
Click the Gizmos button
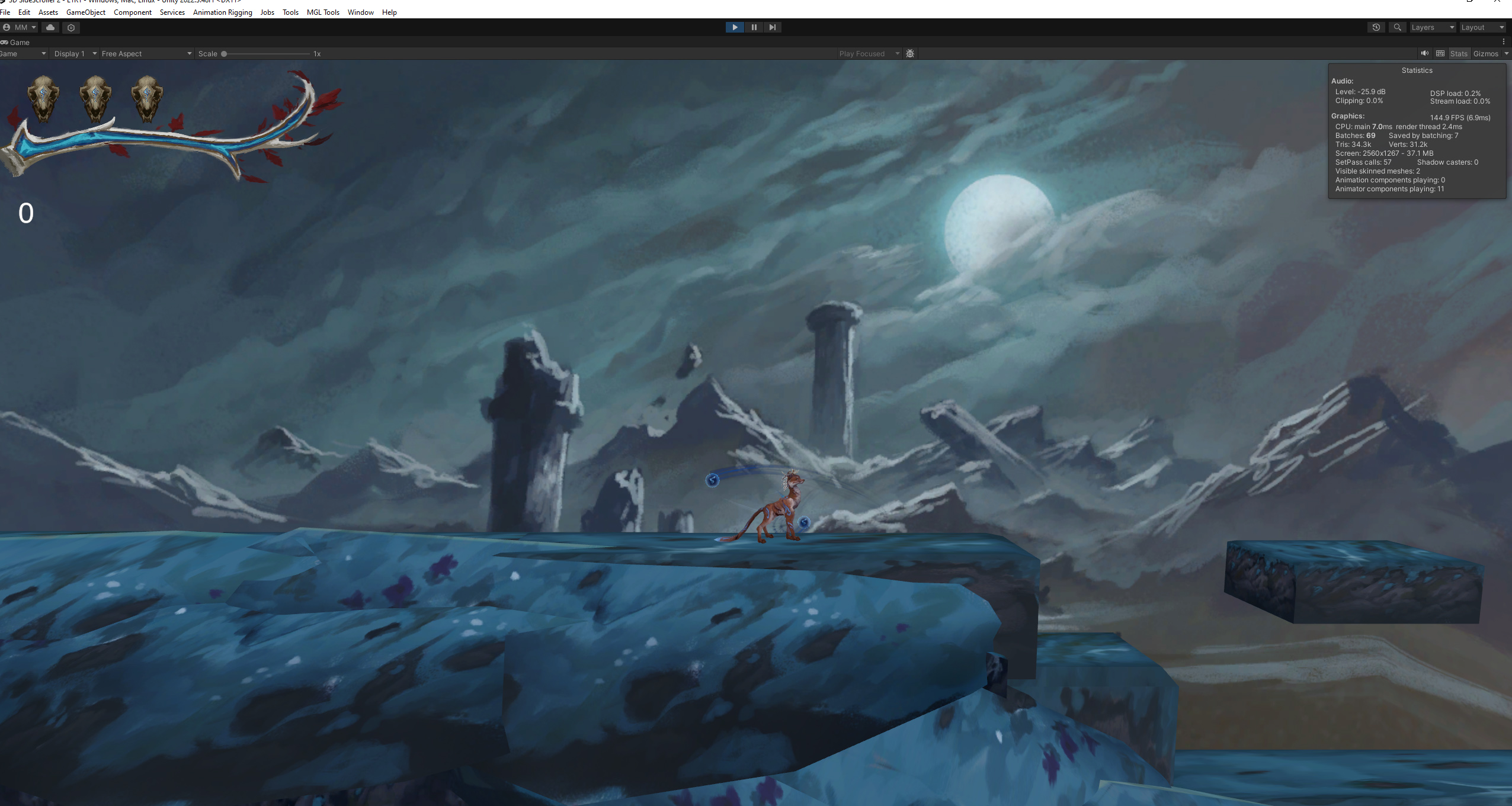1485,53
